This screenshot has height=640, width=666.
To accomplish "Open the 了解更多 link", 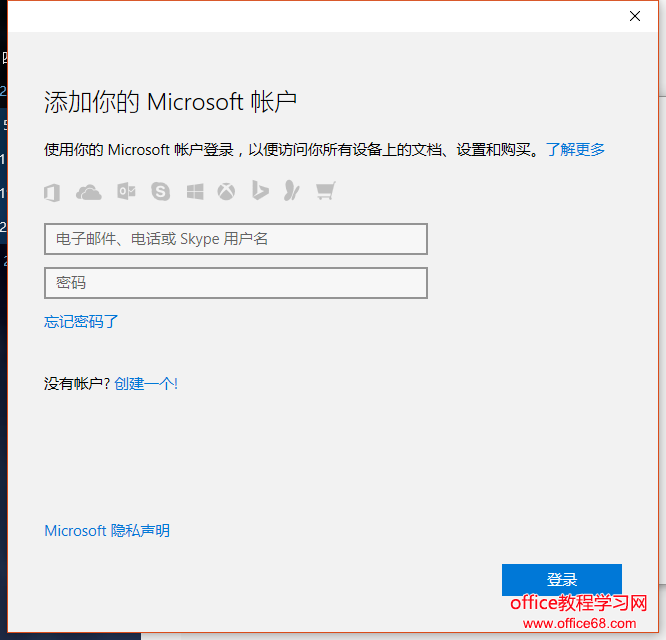I will (575, 149).
